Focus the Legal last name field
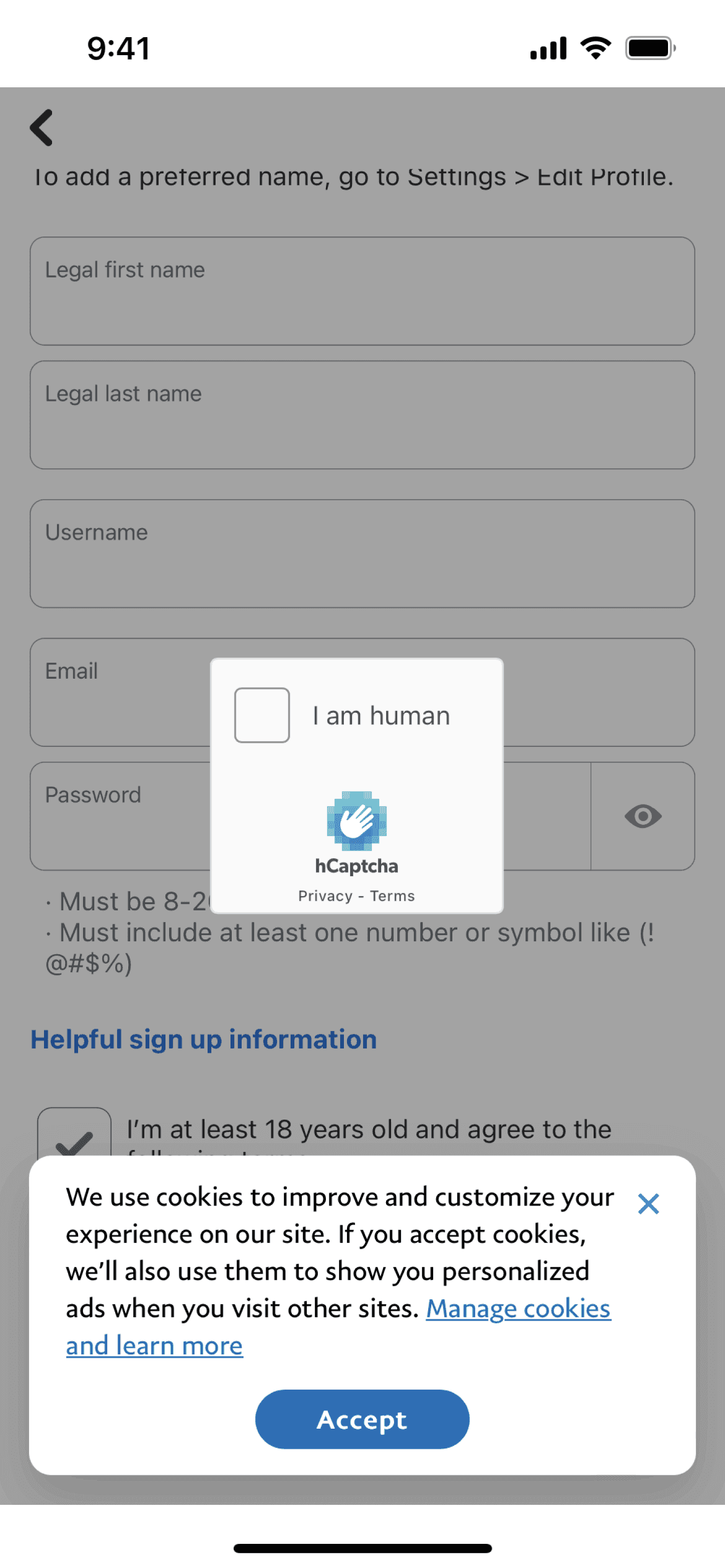 tap(362, 415)
